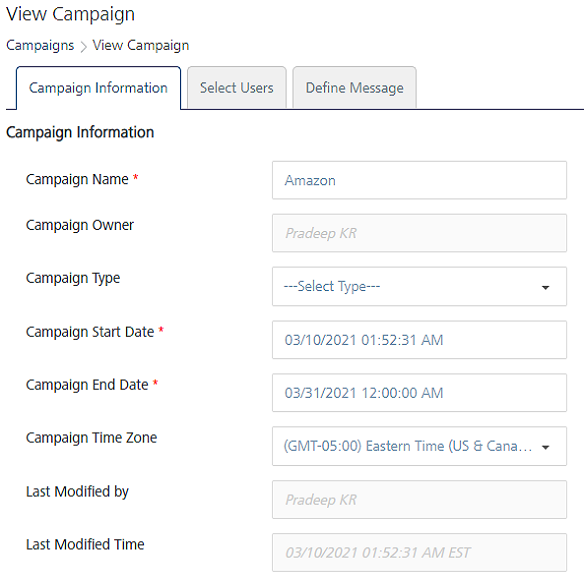Switch to the Select Users tab

237,88
